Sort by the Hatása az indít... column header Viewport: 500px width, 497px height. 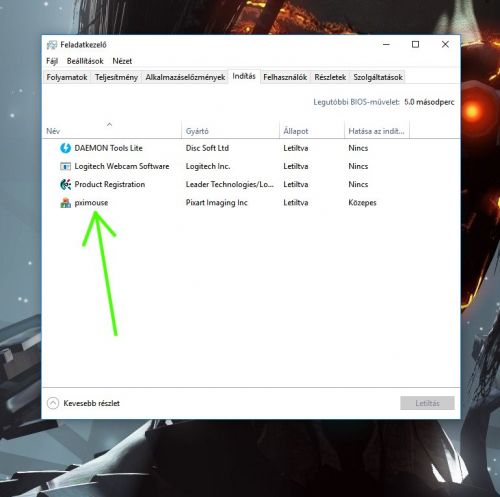(x=376, y=131)
